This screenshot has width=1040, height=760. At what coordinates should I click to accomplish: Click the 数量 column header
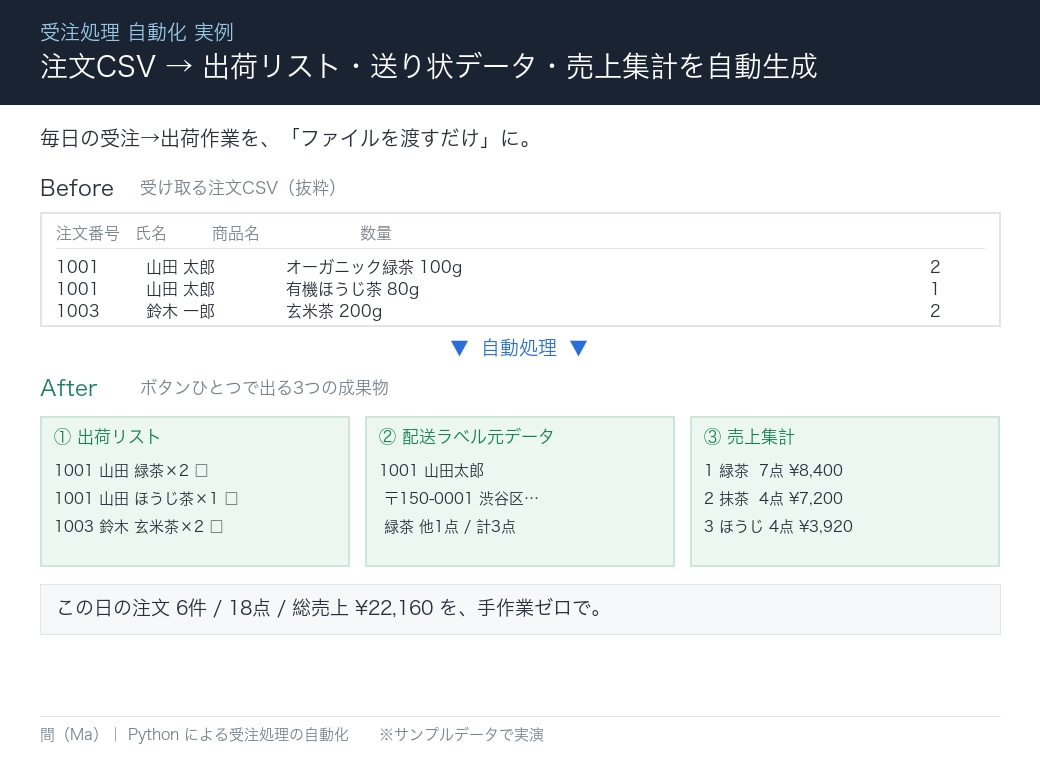pyautogui.click(x=375, y=233)
